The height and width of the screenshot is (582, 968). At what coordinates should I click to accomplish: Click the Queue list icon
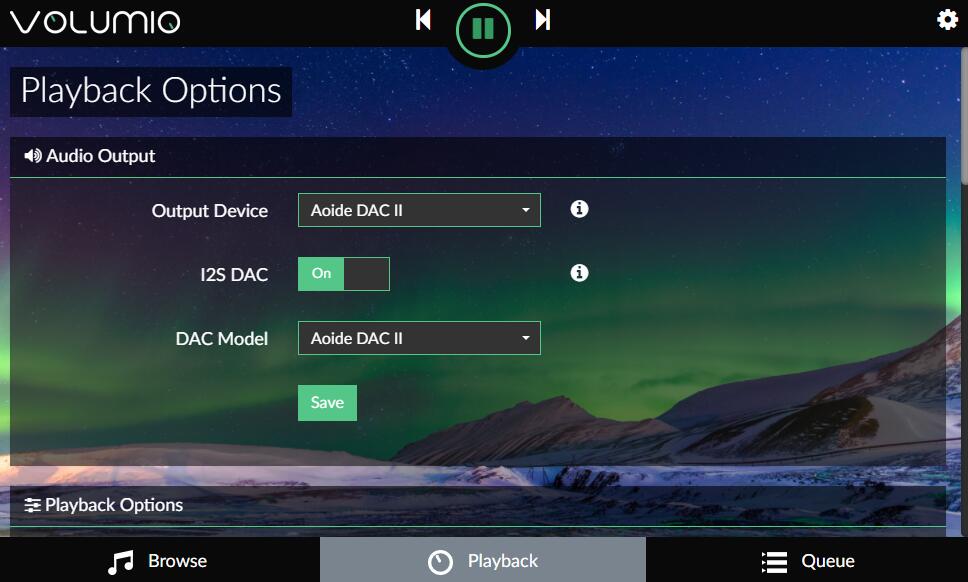(x=774, y=562)
